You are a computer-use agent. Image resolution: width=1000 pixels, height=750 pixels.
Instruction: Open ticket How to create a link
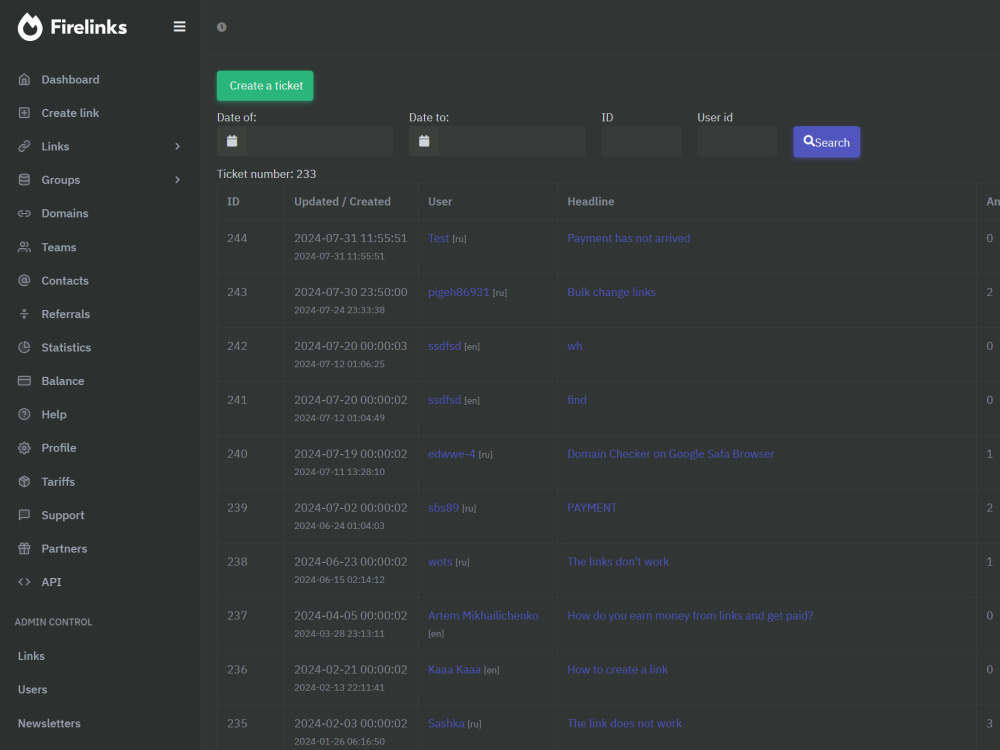(x=617, y=670)
